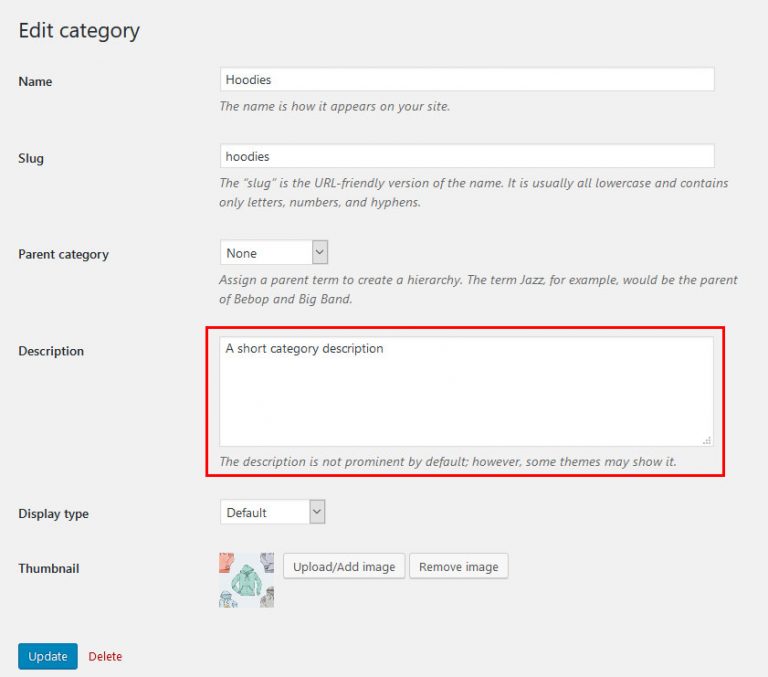
Task: Click the Remove image button
Action: click(458, 567)
